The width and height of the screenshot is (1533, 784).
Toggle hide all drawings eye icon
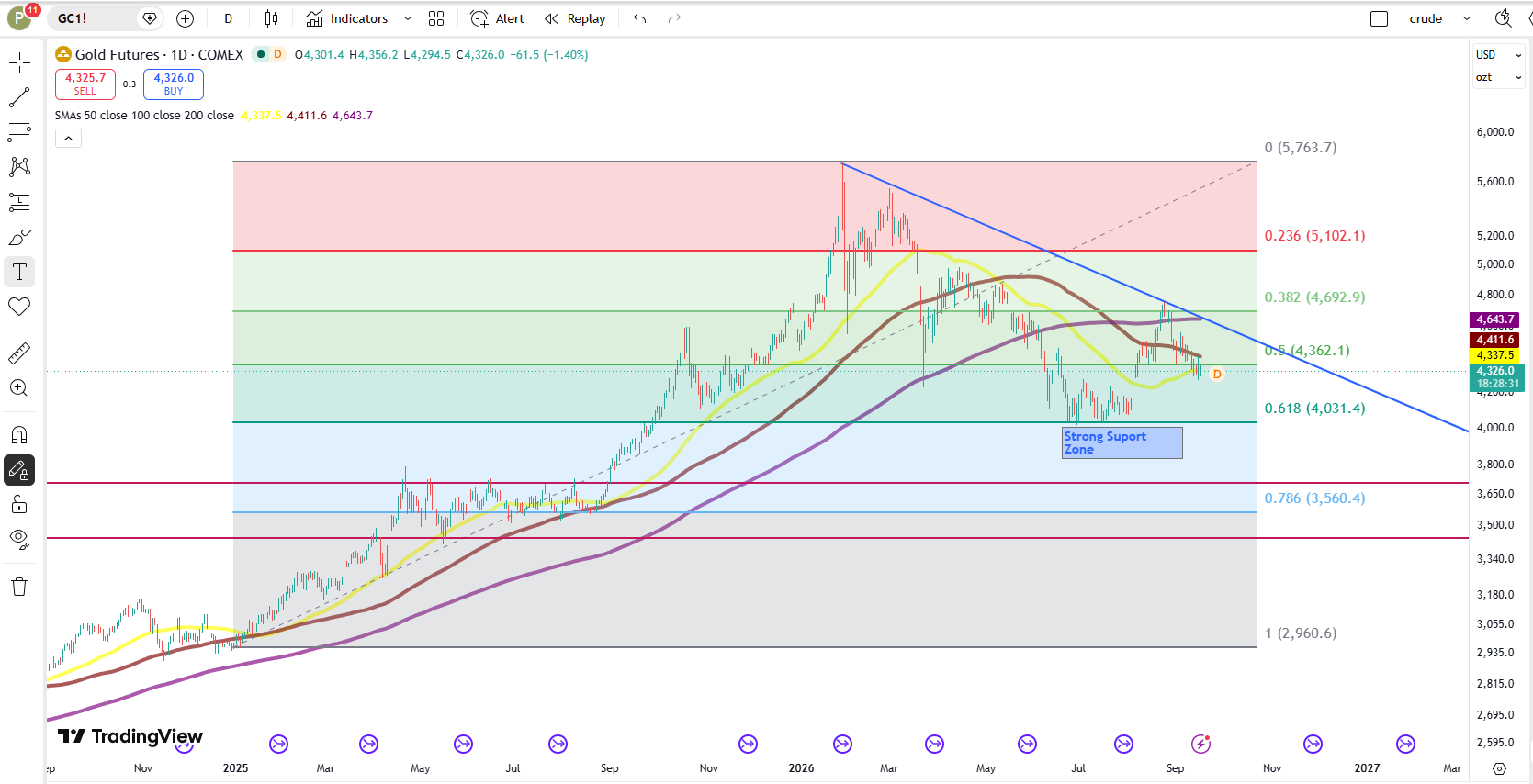pos(19,539)
